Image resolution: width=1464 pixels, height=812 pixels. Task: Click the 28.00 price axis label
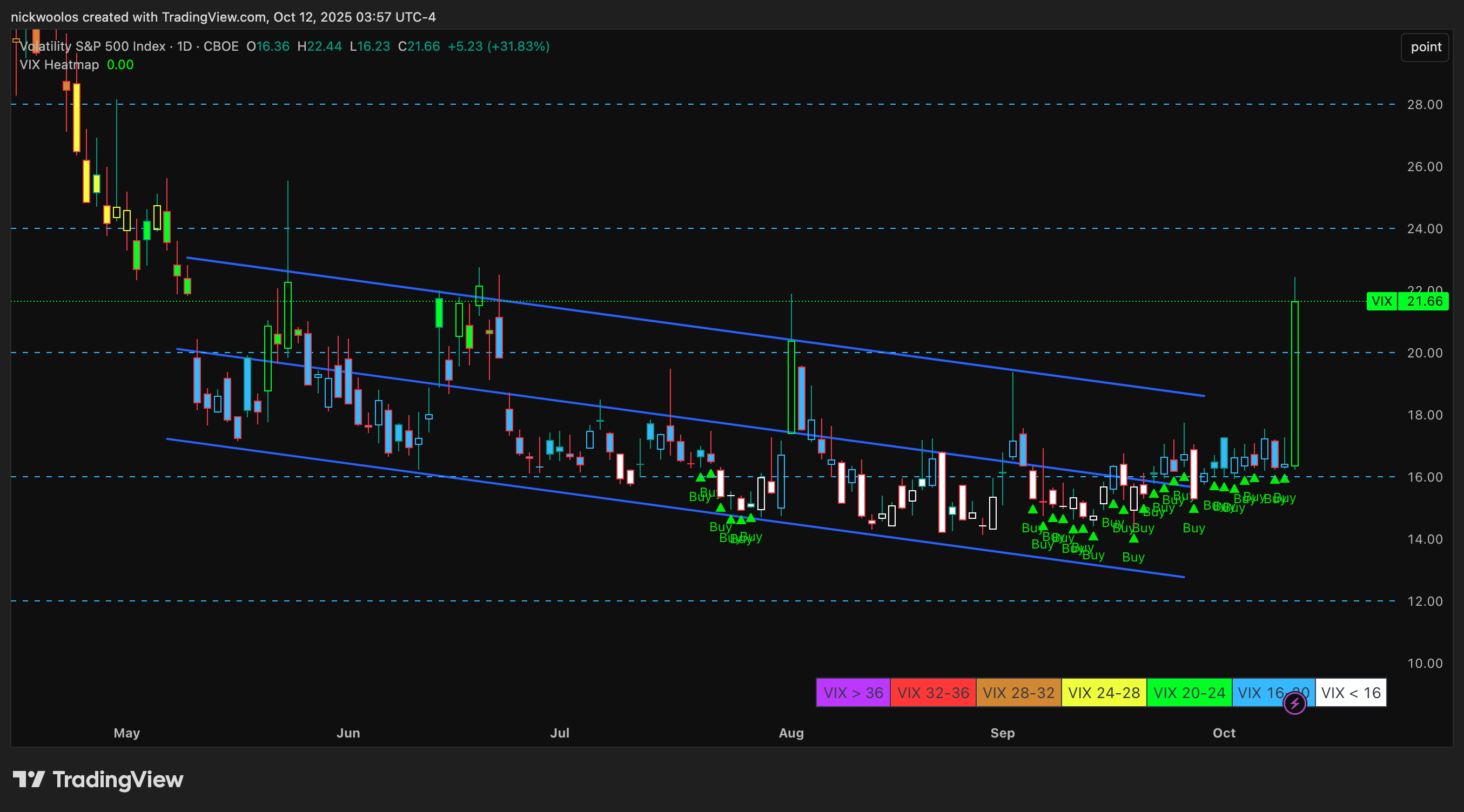point(1424,105)
